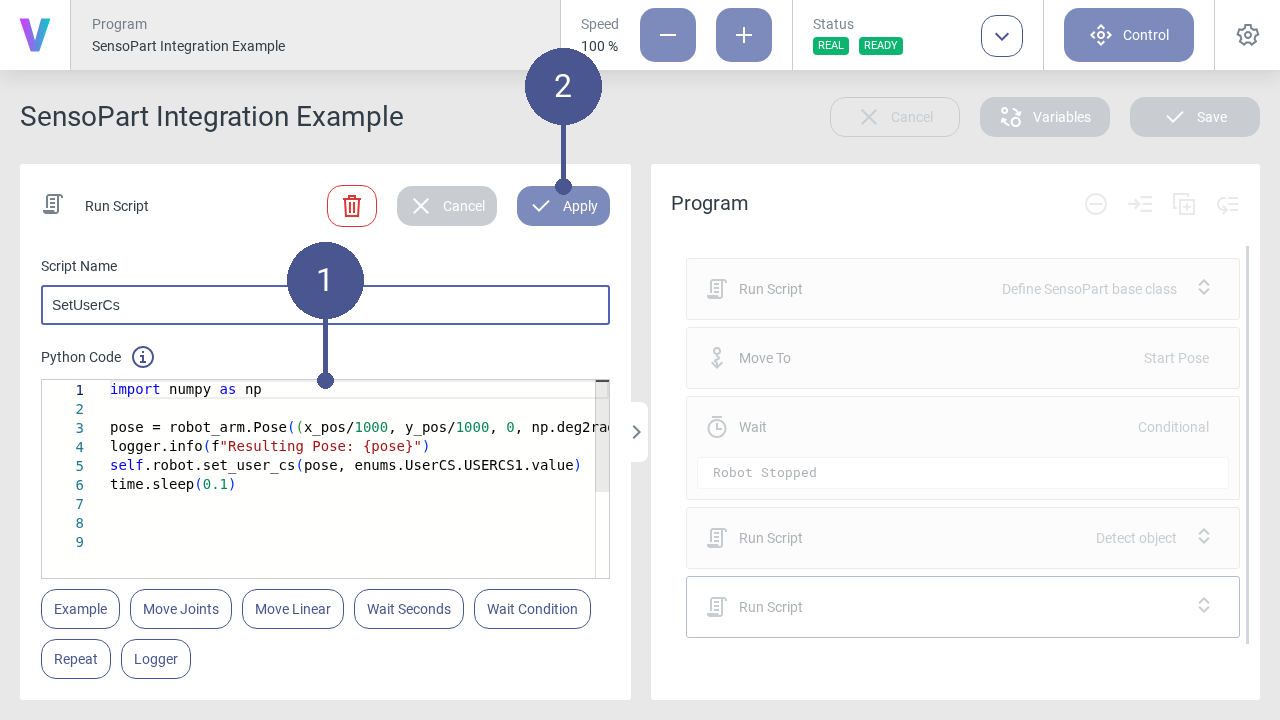Image resolution: width=1280 pixels, height=720 pixels.
Task: Open the Control panel button
Action: (1129, 35)
